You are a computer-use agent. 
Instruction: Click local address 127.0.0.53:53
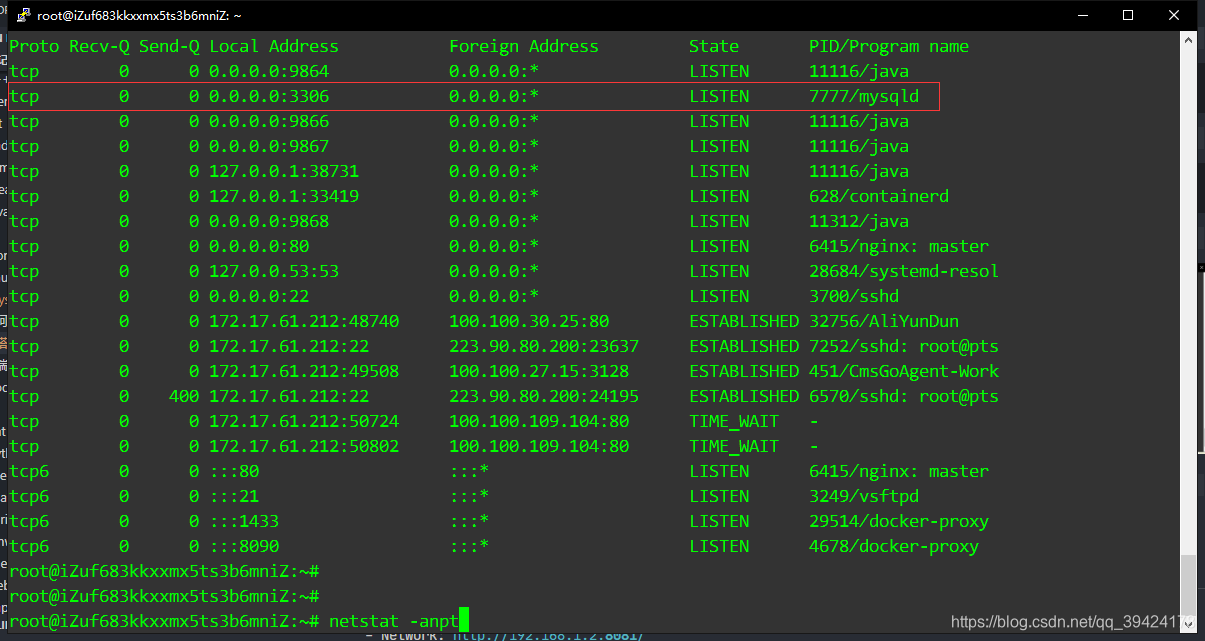[x=274, y=271]
